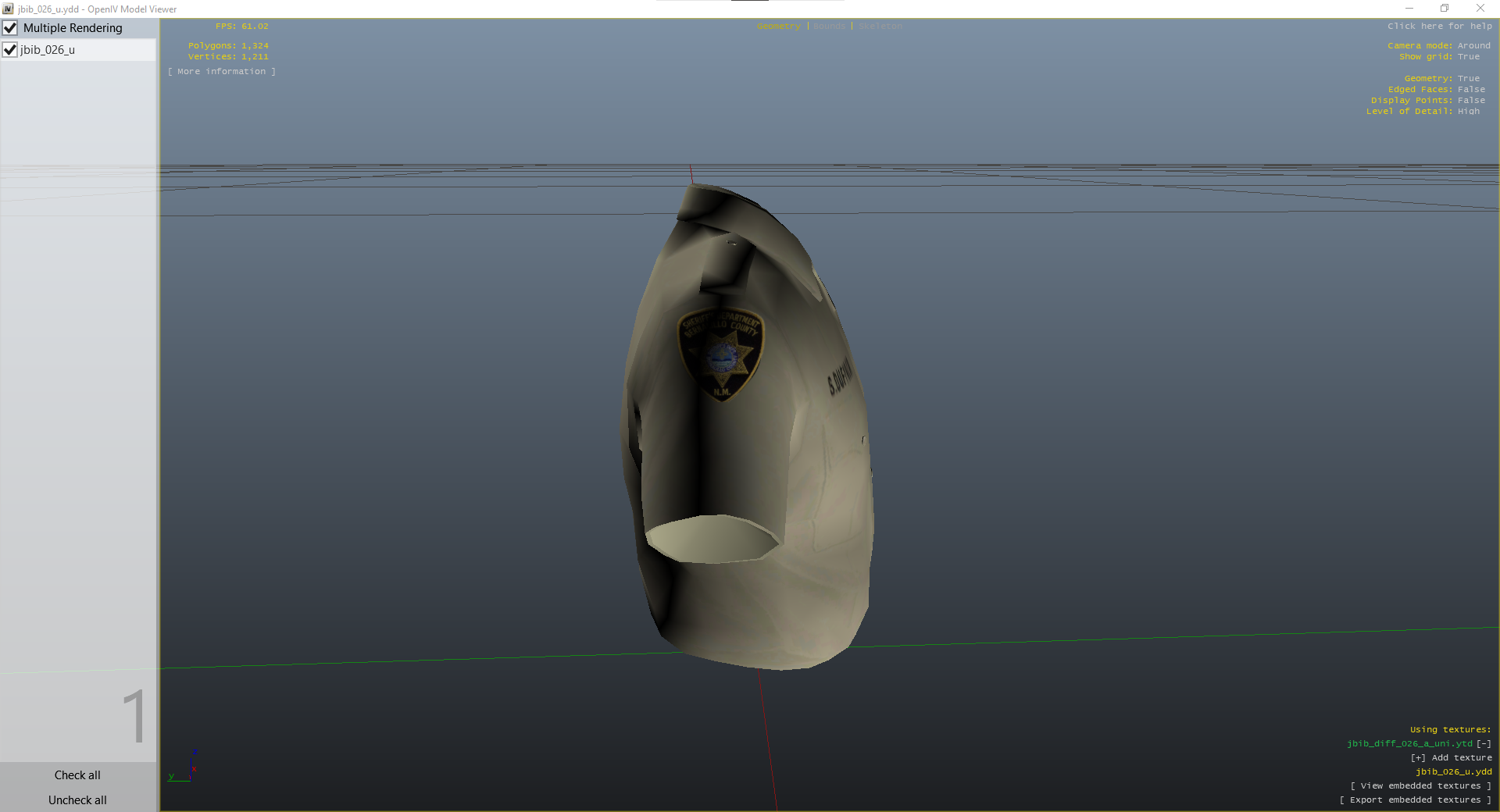Click the [+] Add texture icon
1500x812 pixels.
click(1418, 757)
